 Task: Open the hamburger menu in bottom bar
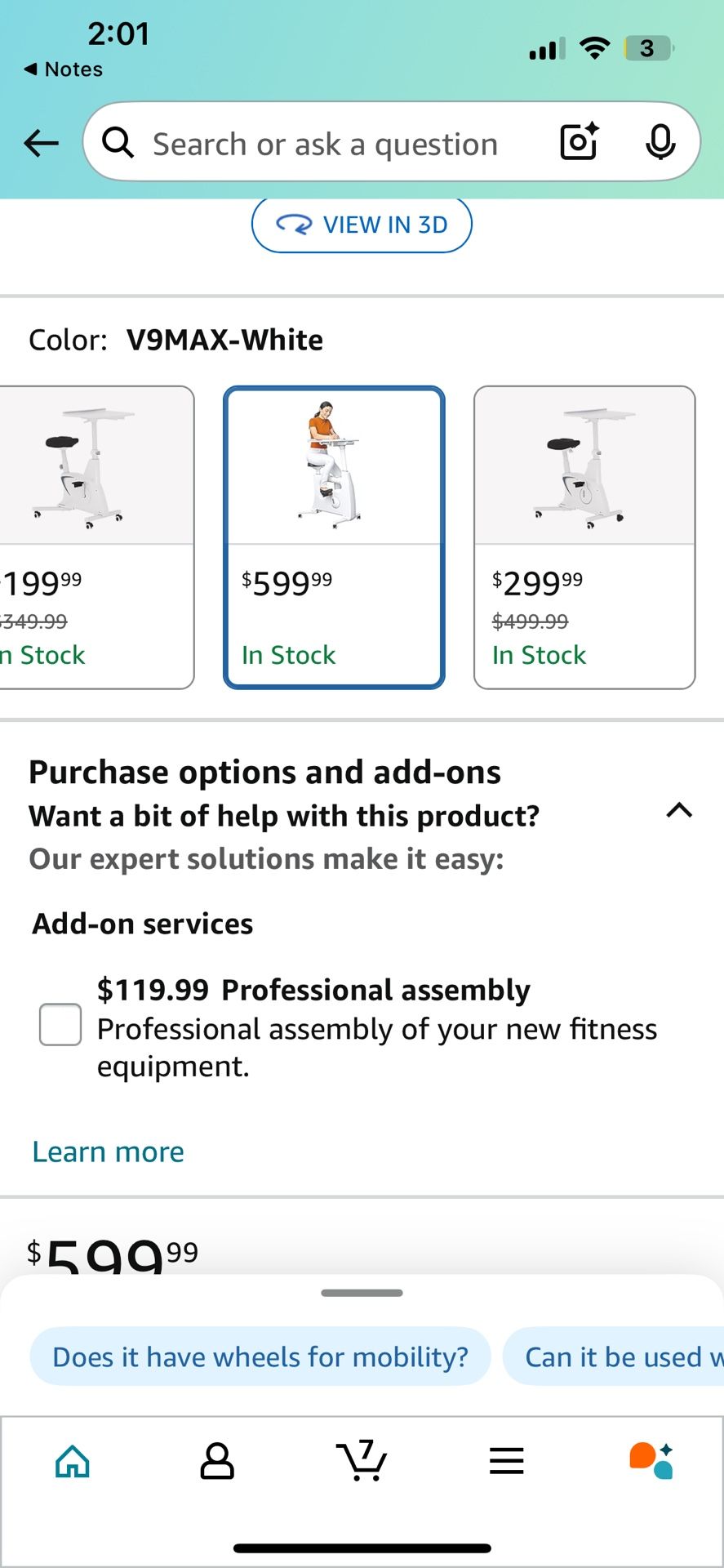(x=506, y=1461)
